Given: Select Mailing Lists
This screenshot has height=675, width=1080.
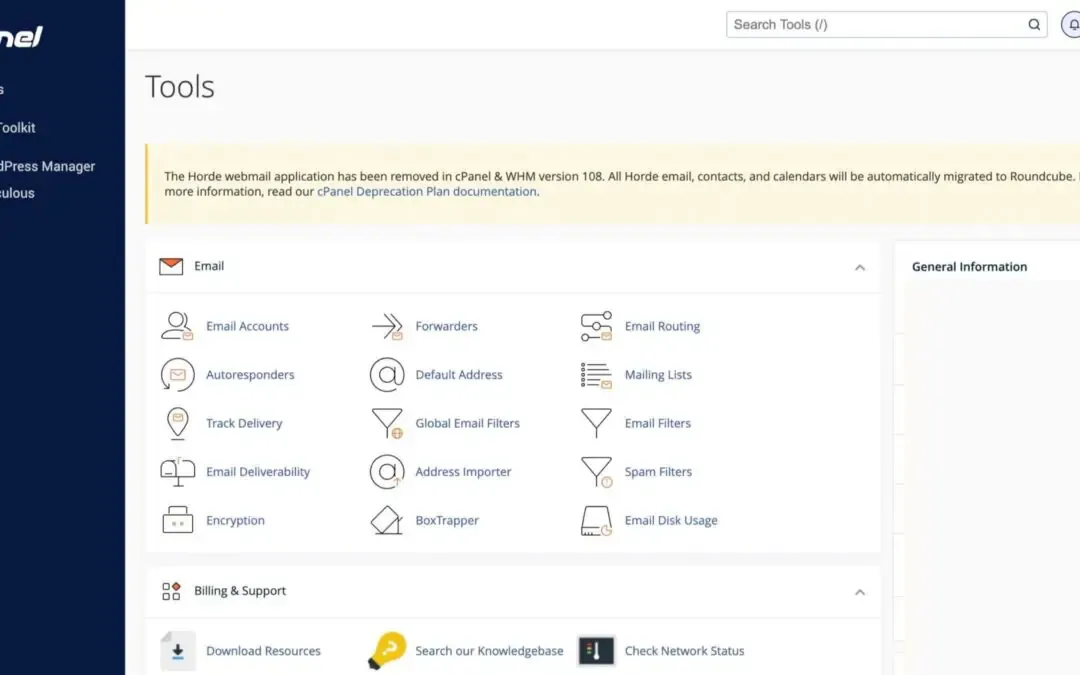Looking at the screenshot, I should 658,374.
